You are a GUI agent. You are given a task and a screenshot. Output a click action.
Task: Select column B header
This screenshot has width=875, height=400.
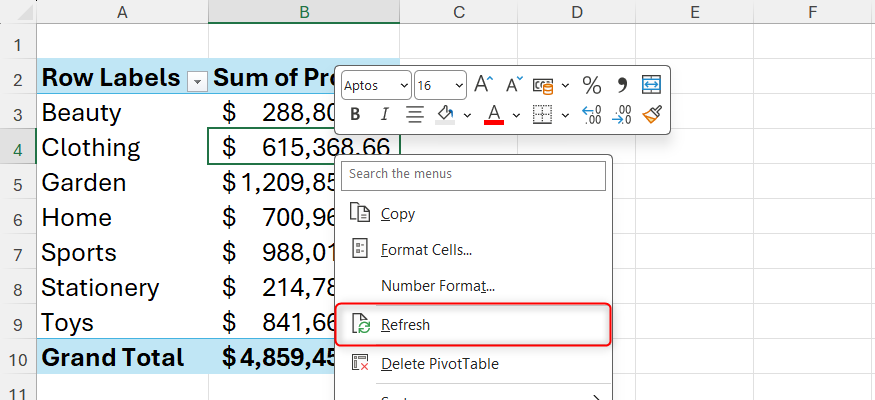click(x=304, y=12)
